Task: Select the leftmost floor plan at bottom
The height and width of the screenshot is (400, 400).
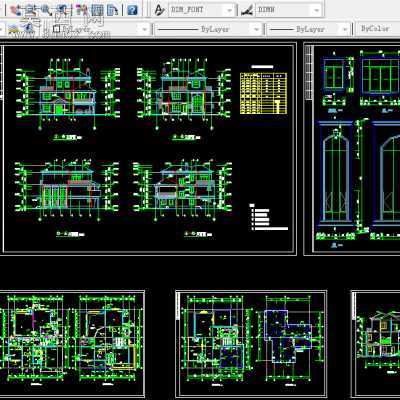Action: pos(33,337)
